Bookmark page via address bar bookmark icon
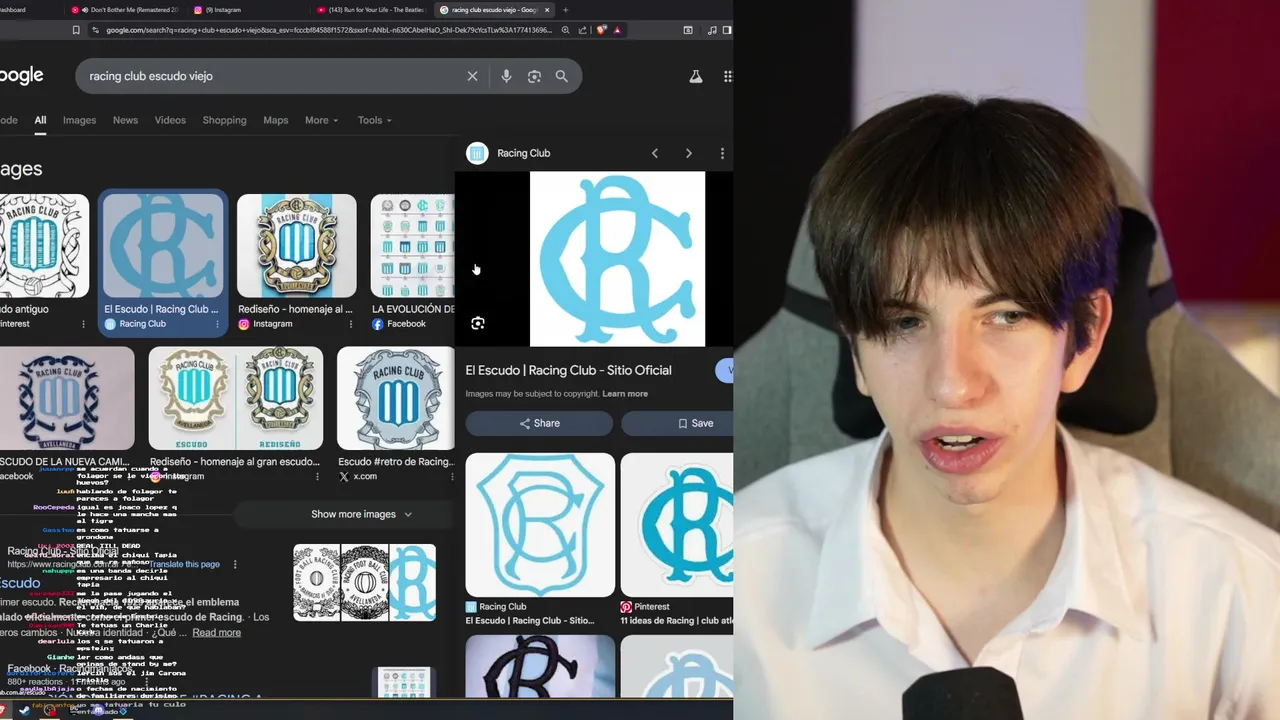The height and width of the screenshot is (720, 1280). (76, 30)
